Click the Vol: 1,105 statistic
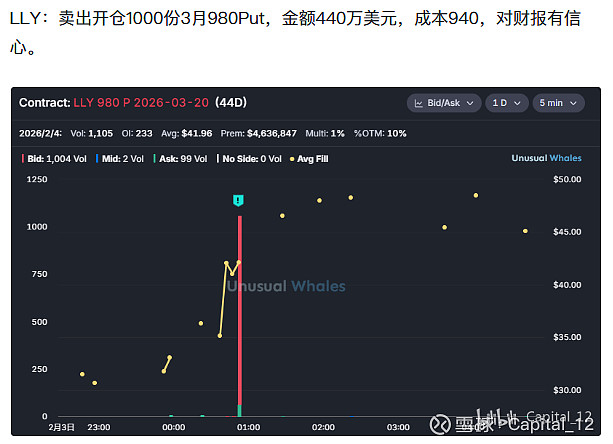This screenshot has height=444, width=613. coord(91,134)
